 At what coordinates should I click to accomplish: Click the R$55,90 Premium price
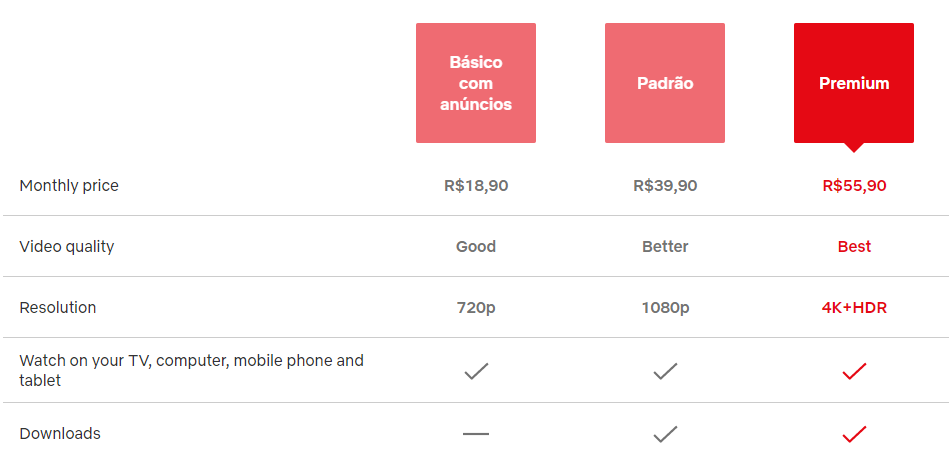point(854,186)
